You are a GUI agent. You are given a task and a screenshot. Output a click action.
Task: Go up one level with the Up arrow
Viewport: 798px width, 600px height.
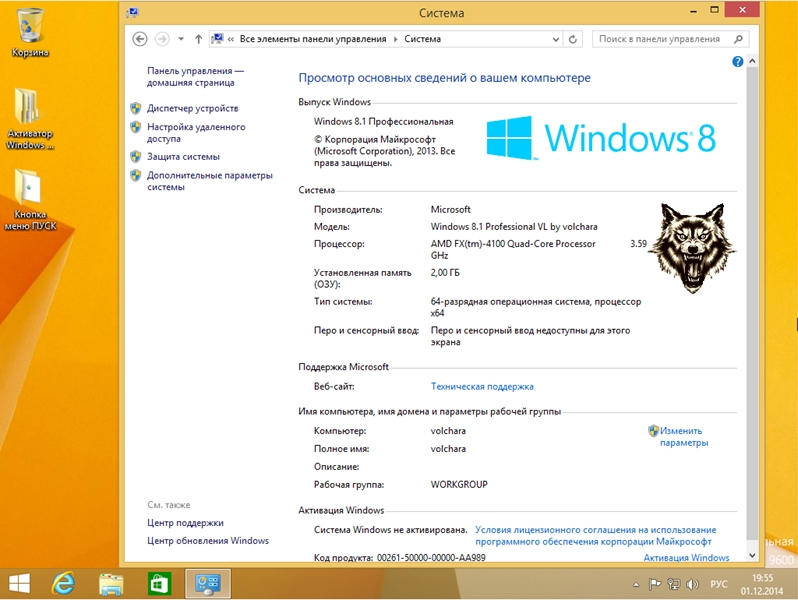coord(198,39)
